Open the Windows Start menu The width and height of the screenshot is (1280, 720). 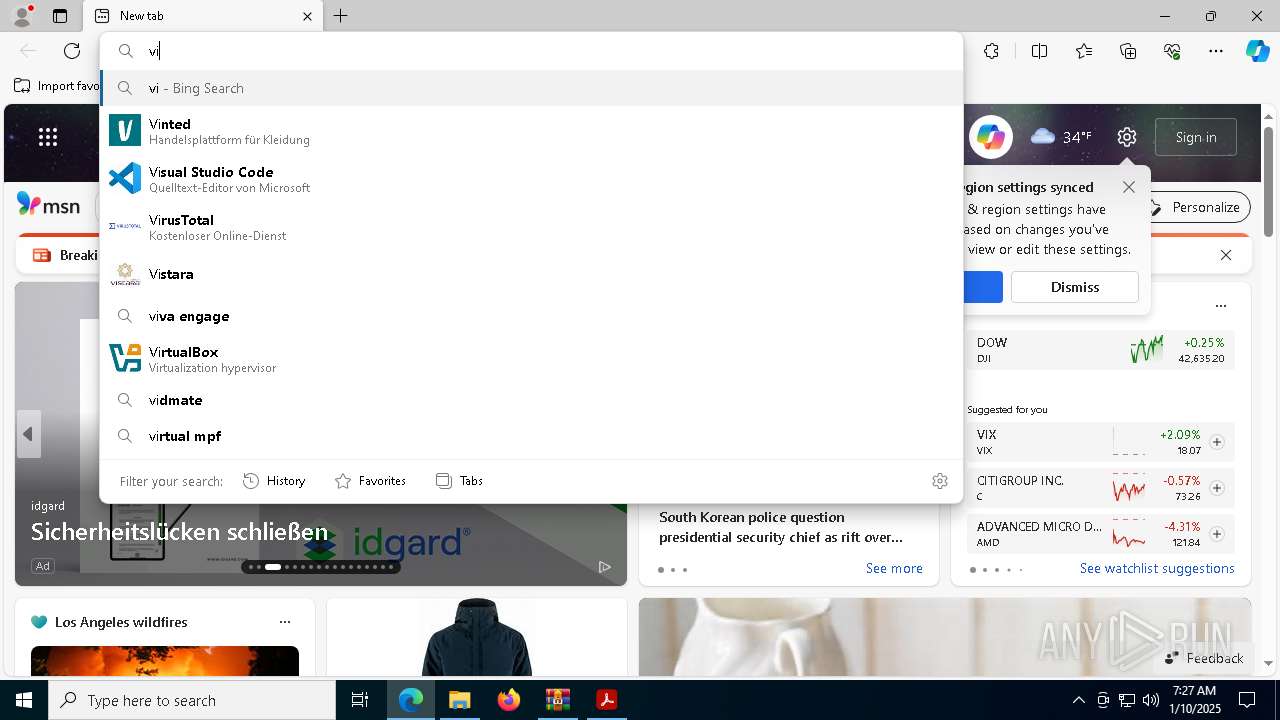pos(24,700)
